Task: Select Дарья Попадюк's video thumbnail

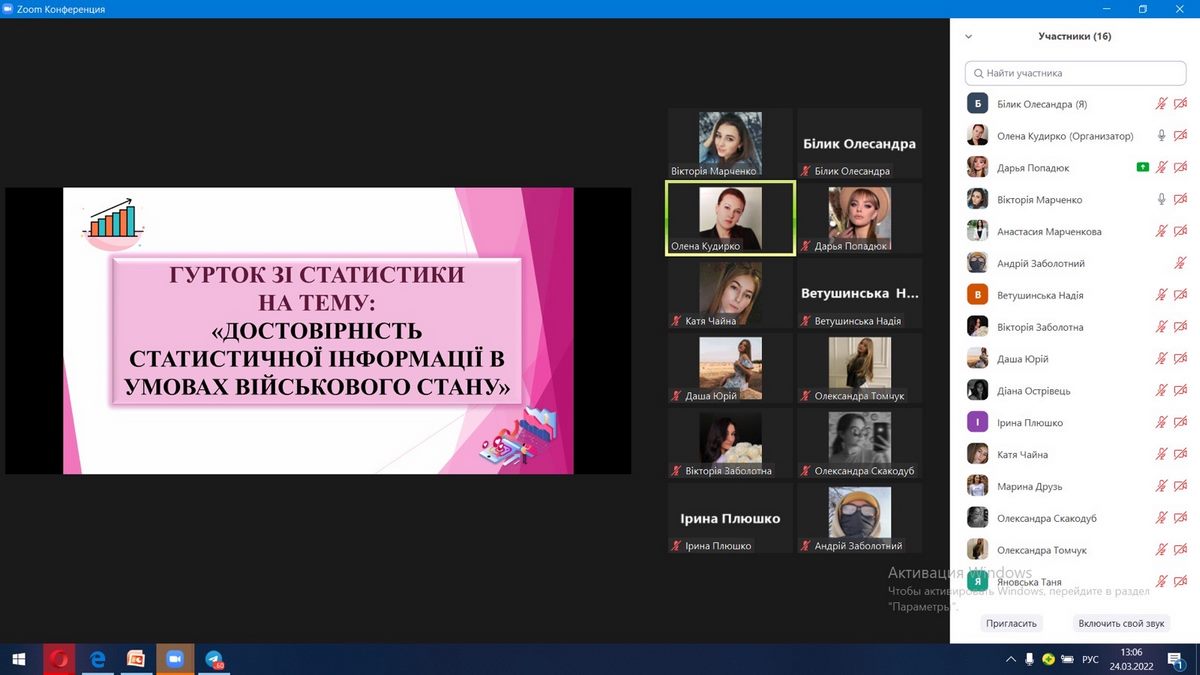Action: (x=859, y=218)
